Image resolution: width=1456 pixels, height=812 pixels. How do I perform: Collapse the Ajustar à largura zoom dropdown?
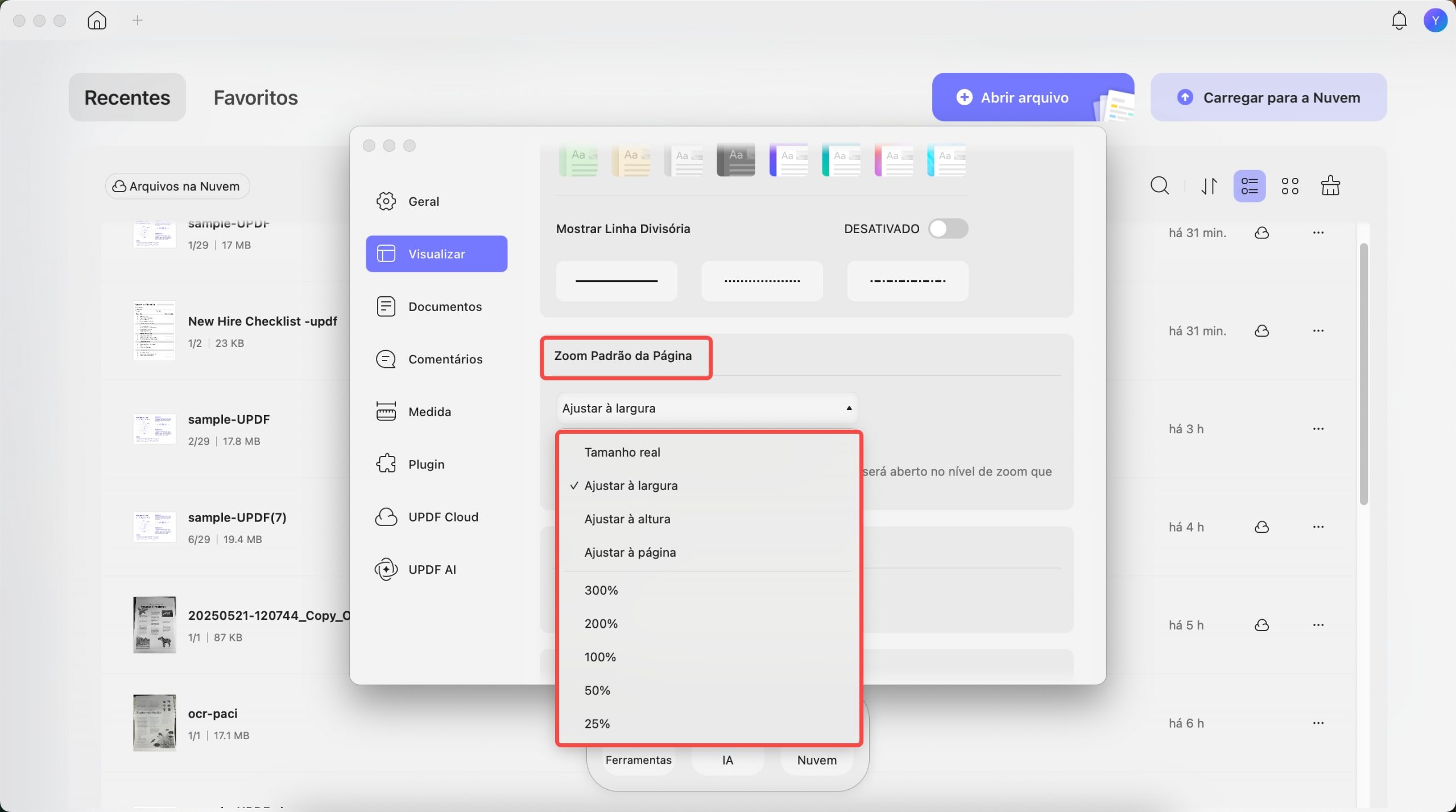(707, 408)
